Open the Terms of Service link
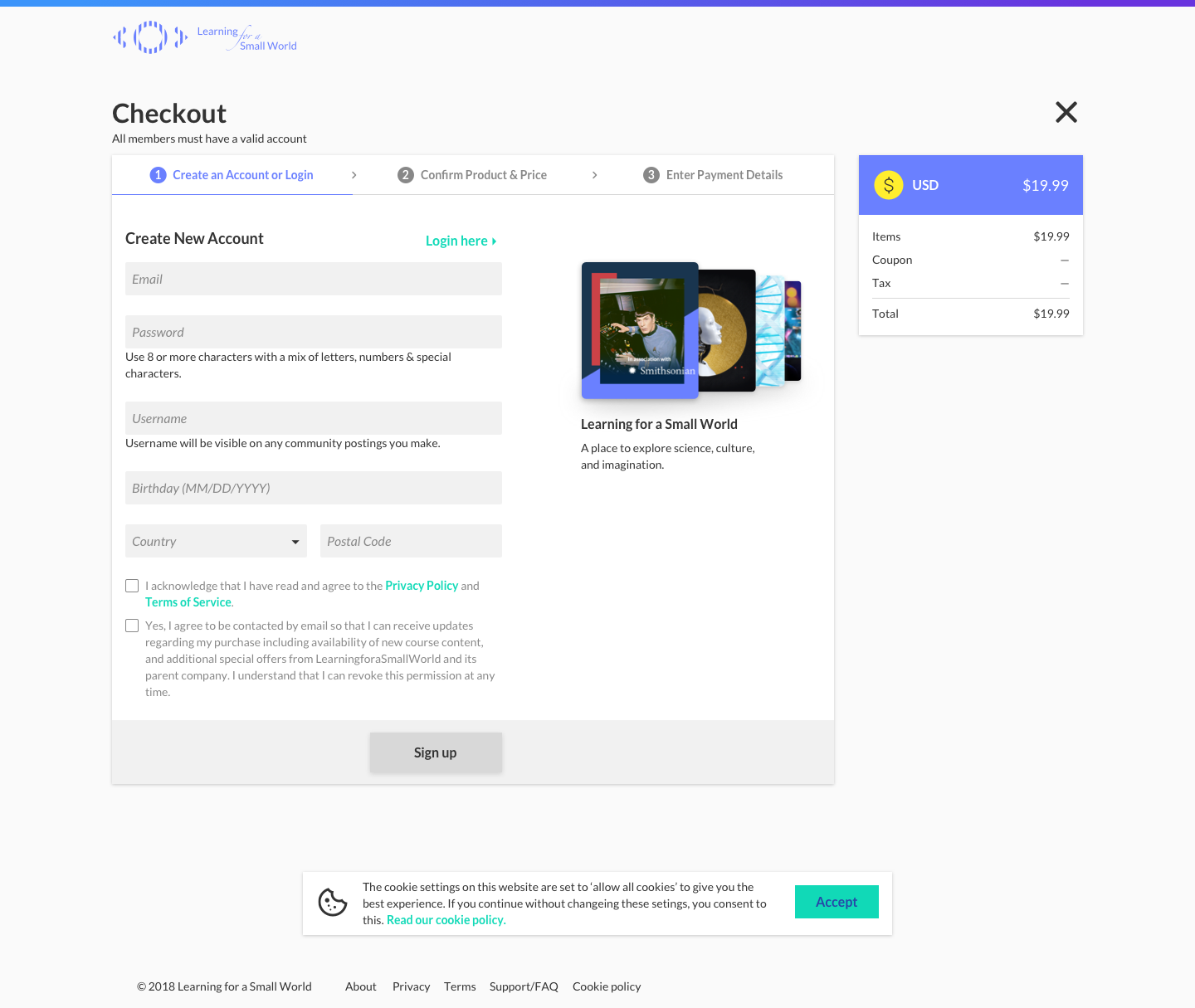The height and width of the screenshot is (1008, 1195). coord(188,602)
